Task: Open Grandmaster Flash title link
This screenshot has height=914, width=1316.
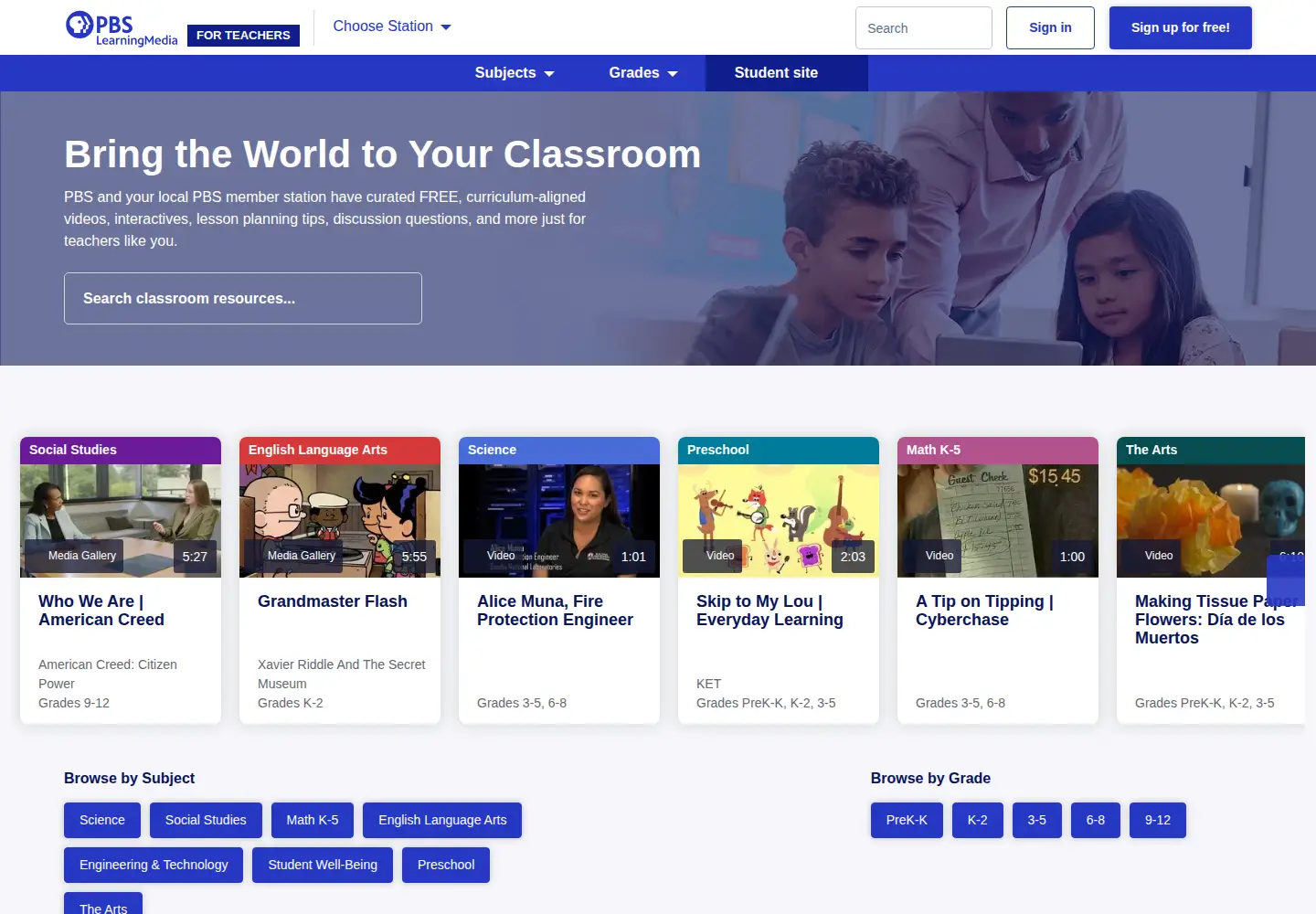Action: (333, 601)
